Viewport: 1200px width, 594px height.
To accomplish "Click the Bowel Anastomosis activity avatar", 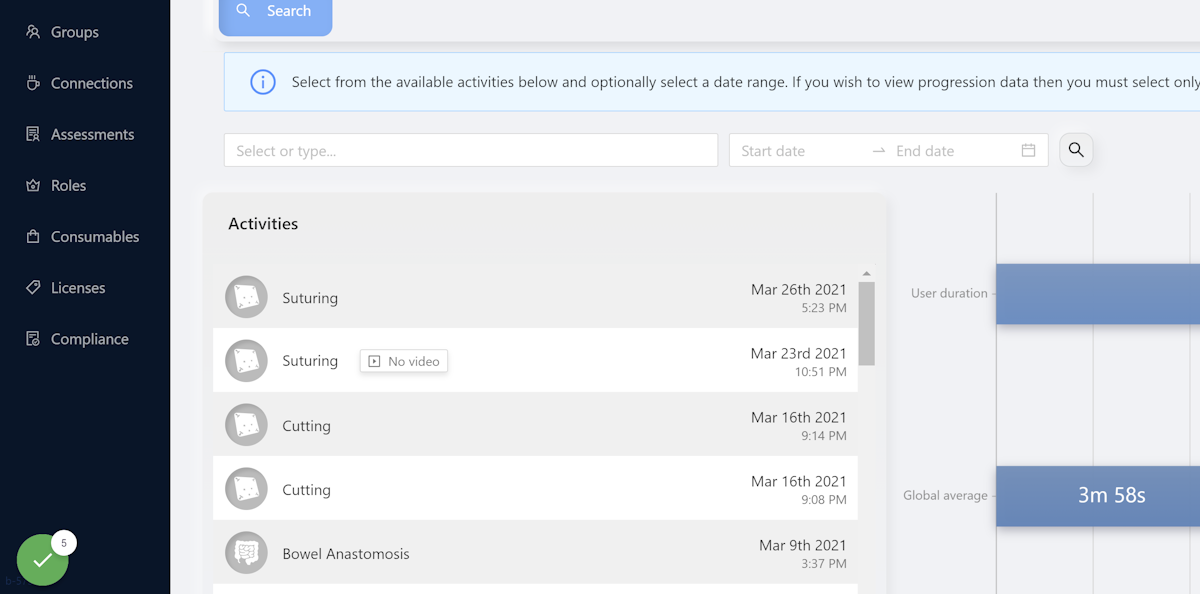I will coord(246,553).
